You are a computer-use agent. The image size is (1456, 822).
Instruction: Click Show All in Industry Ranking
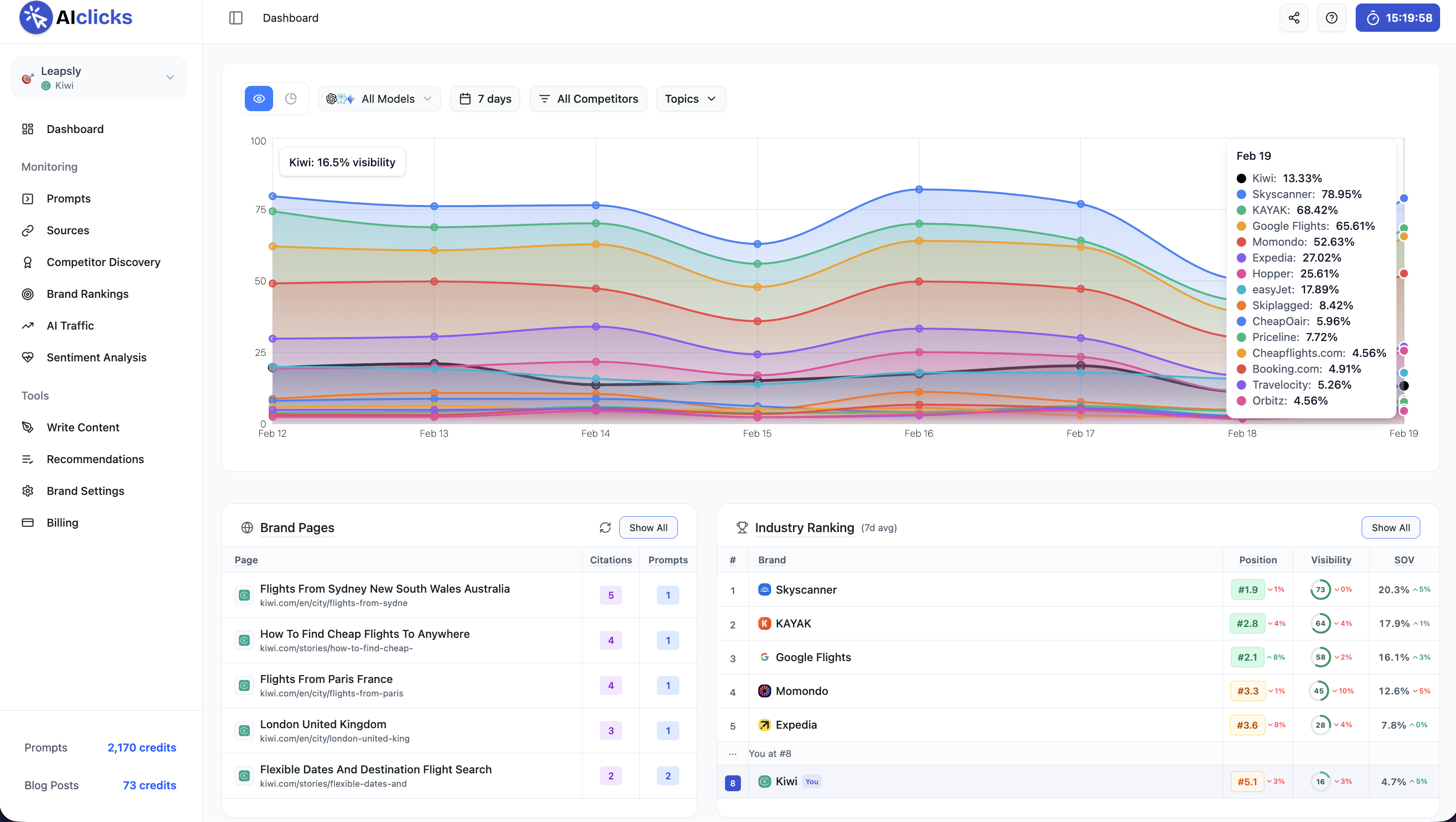tap(1391, 527)
